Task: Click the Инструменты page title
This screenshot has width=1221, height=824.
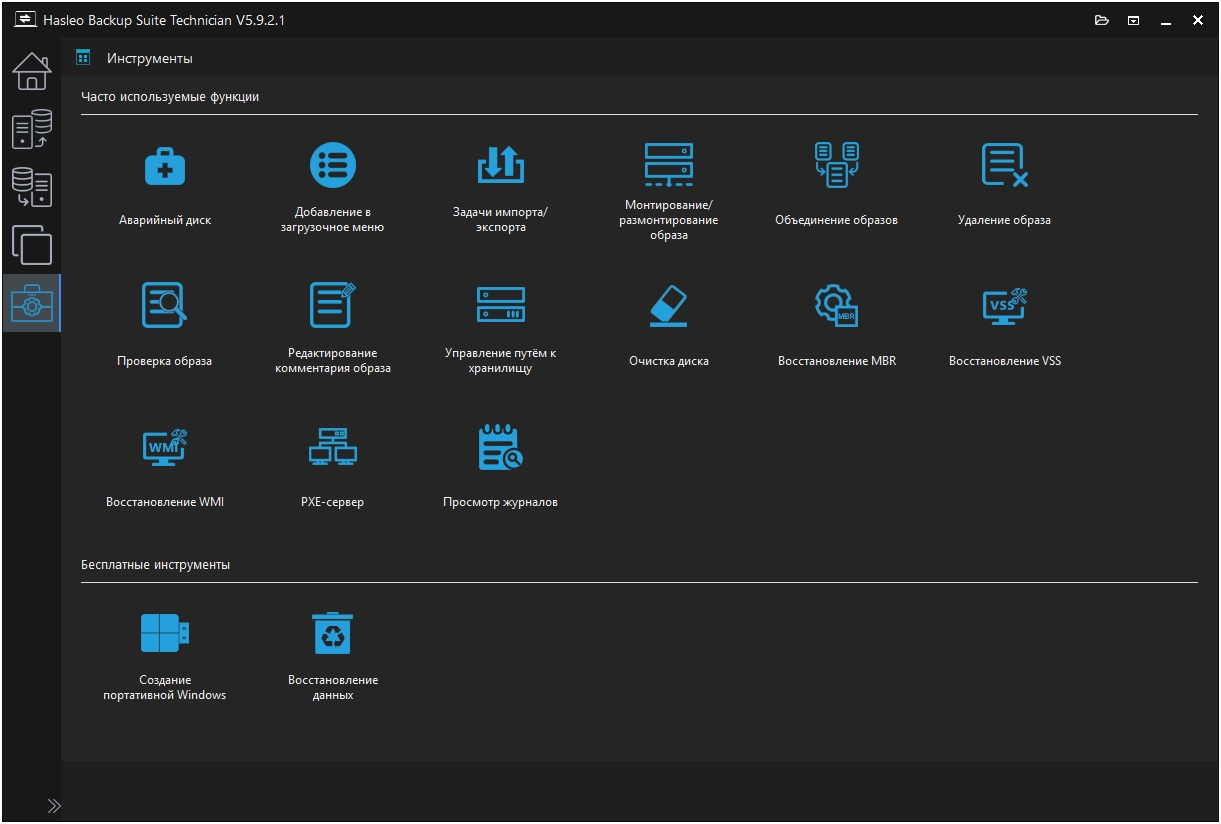Action: (x=150, y=59)
